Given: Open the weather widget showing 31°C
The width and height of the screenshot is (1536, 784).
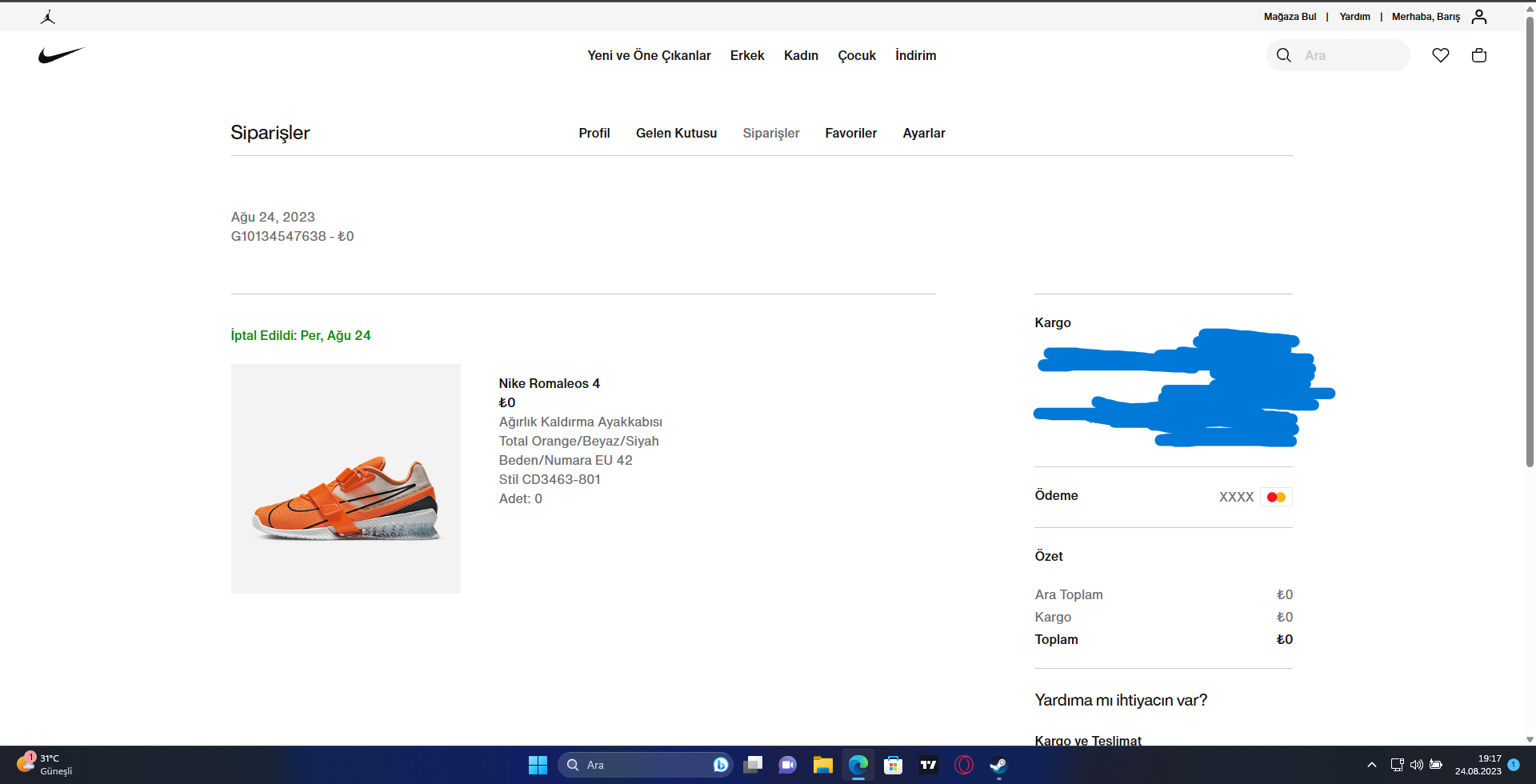Looking at the screenshot, I should click(45, 765).
